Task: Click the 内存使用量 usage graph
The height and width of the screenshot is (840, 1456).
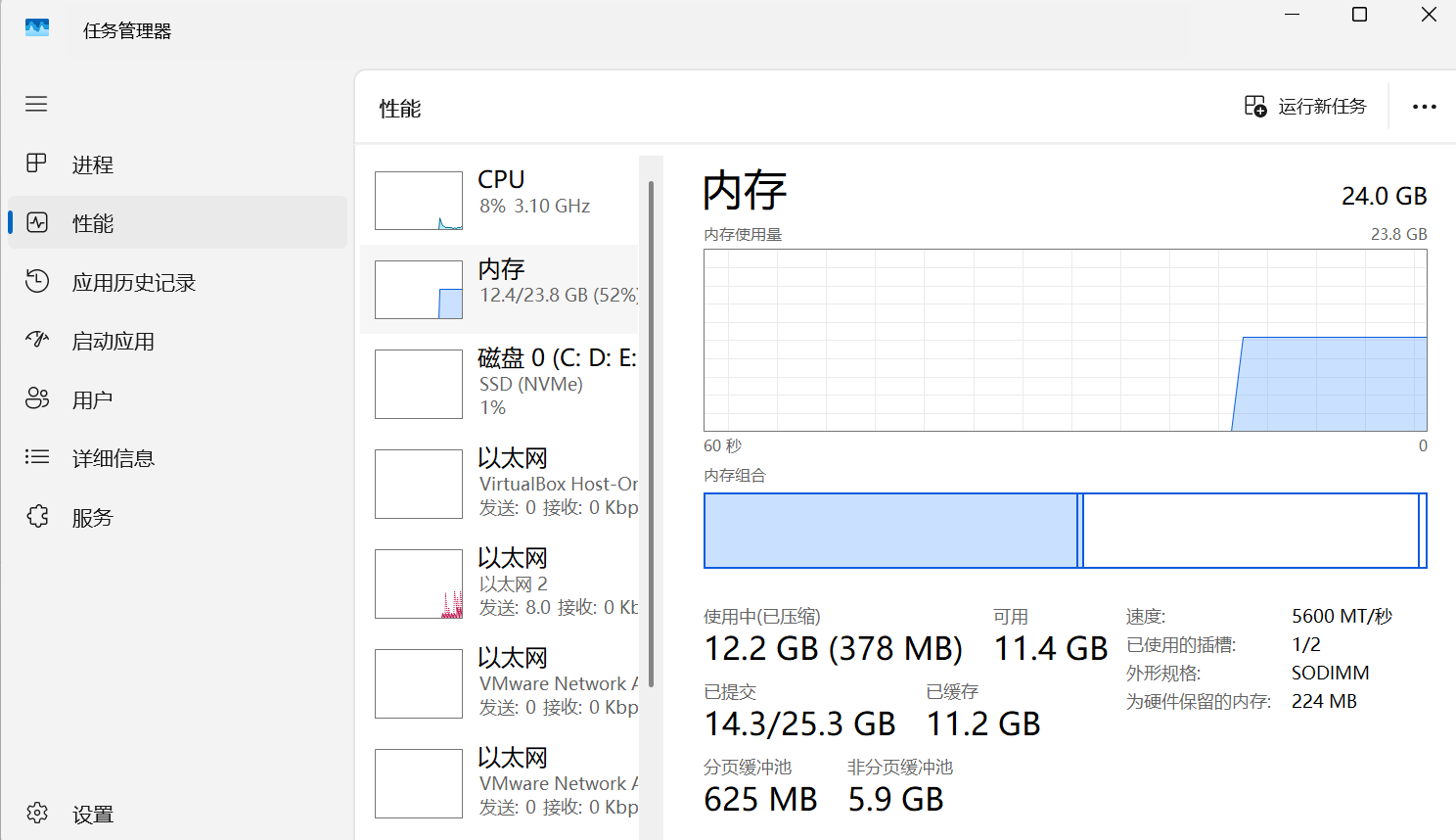Action: point(1066,340)
